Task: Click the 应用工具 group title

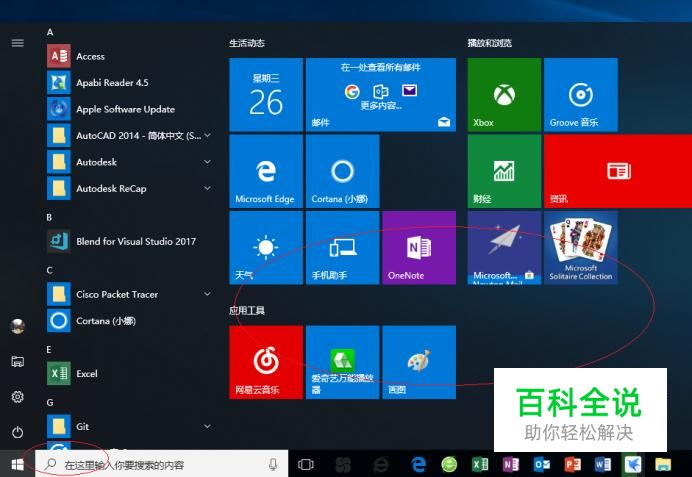Action: (x=247, y=311)
